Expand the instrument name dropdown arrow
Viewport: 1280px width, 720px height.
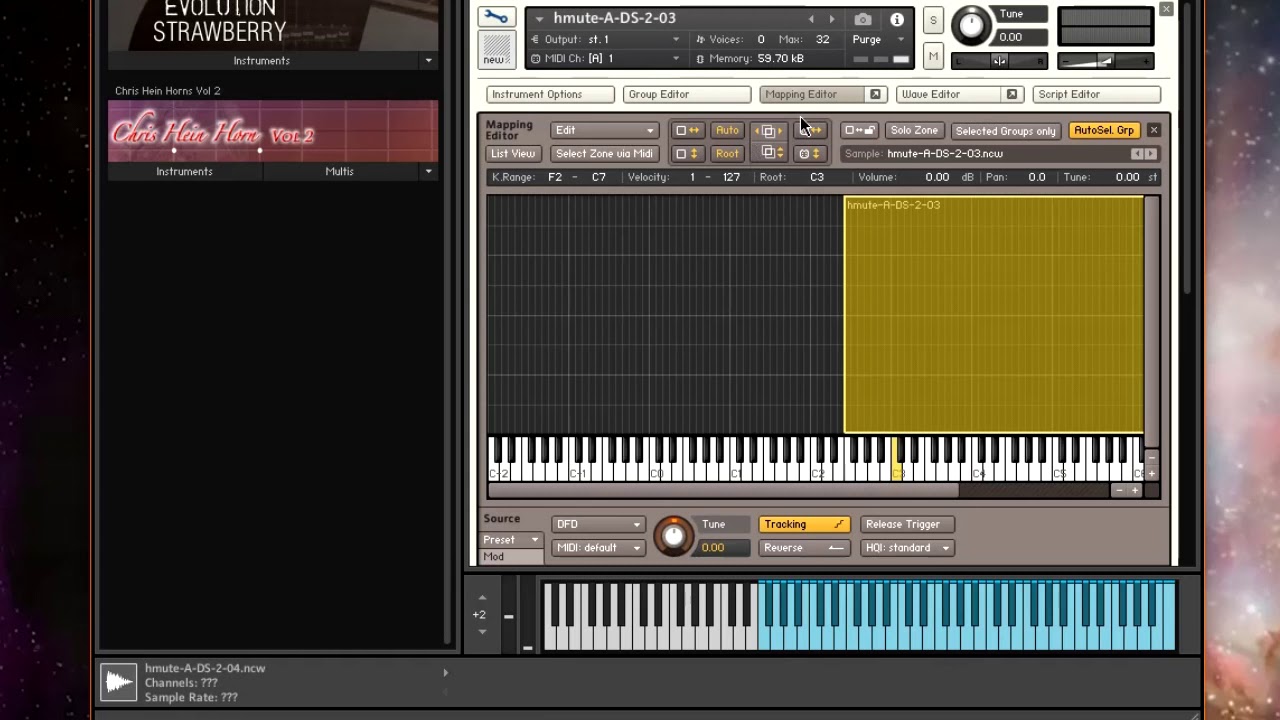539,19
